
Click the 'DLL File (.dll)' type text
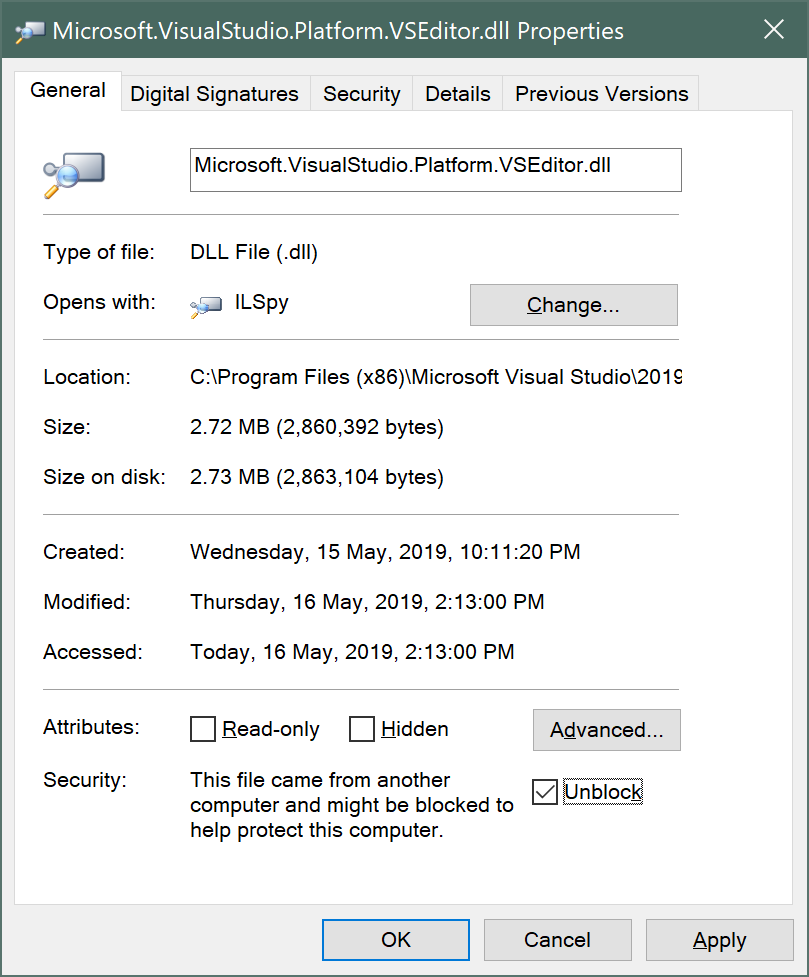tap(254, 252)
